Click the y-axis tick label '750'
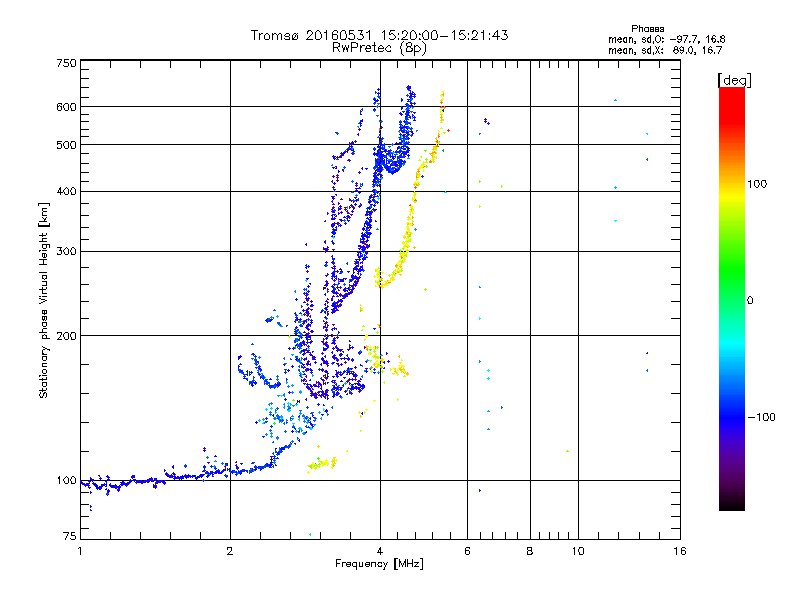 click(66, 63)
